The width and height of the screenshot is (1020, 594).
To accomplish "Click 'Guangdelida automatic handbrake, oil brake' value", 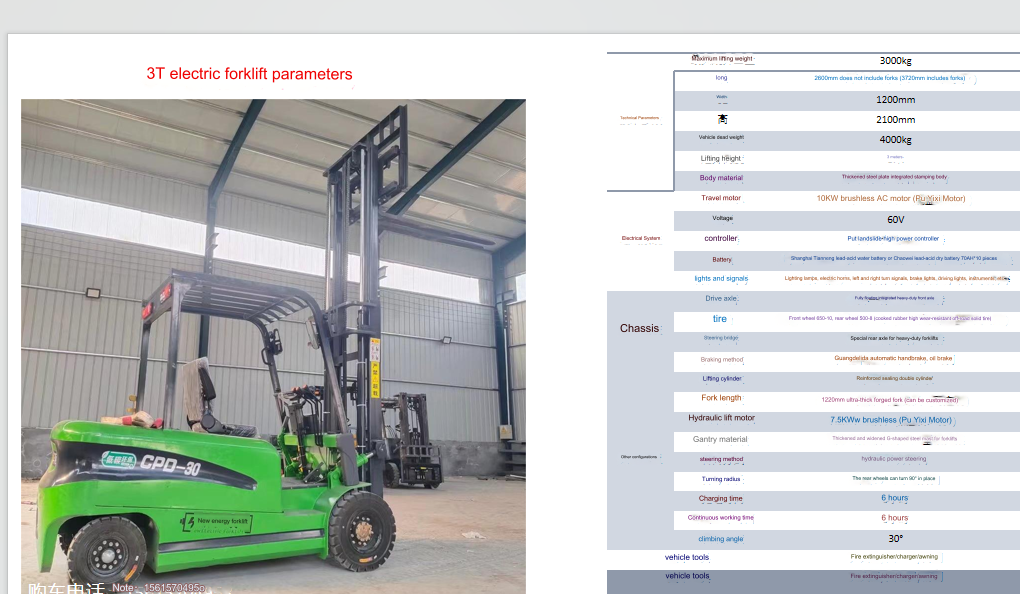I will 893,358.
